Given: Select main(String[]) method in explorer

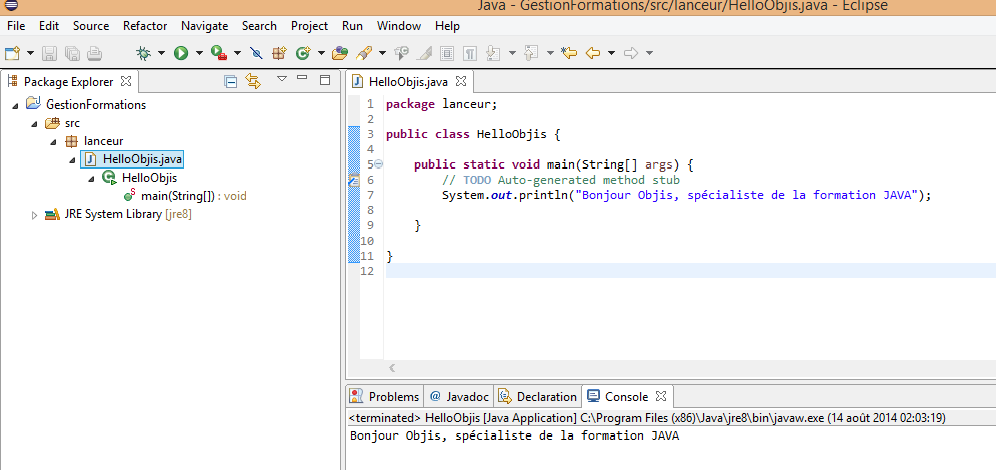Looking at the screenshot, I should tap(177, 196).
